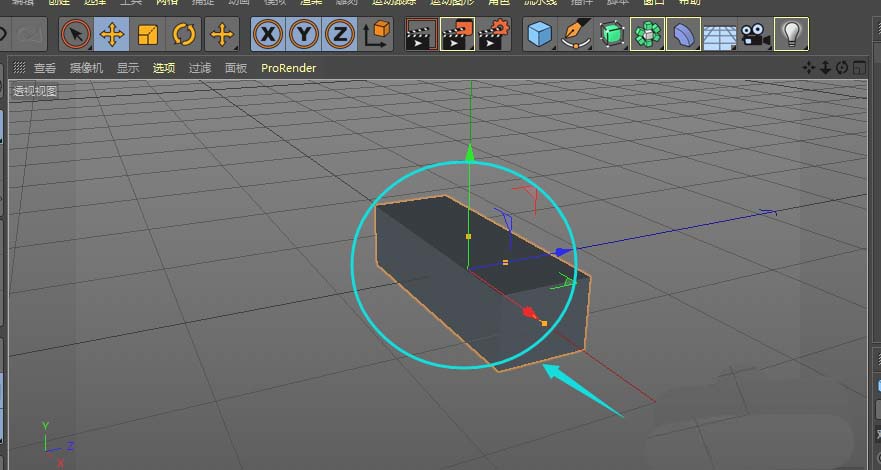Activate the Rotate tool
Screen dimensions: 881x470
coord(184,34)
